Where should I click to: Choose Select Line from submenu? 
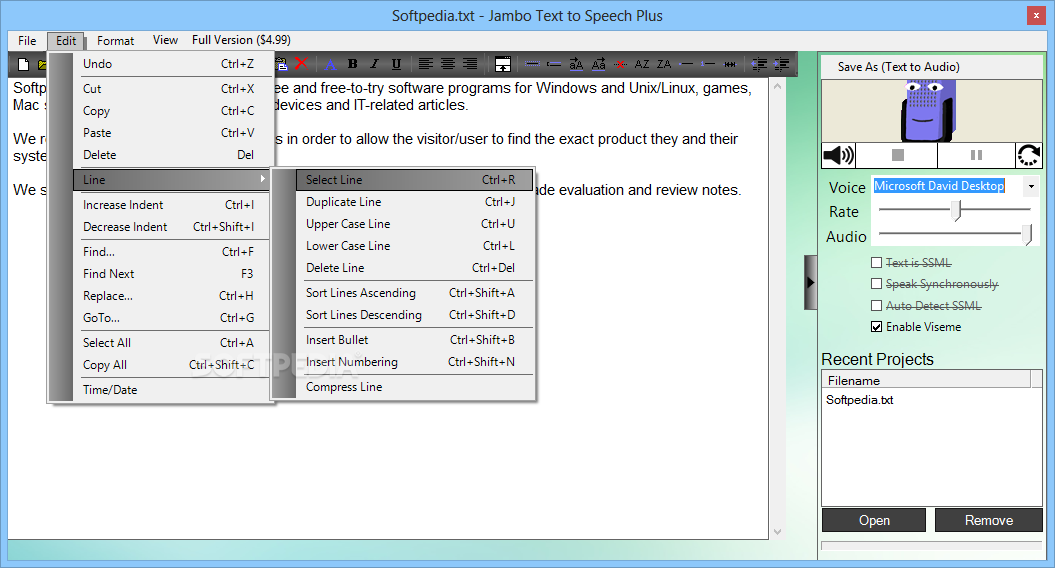[414, 180]
